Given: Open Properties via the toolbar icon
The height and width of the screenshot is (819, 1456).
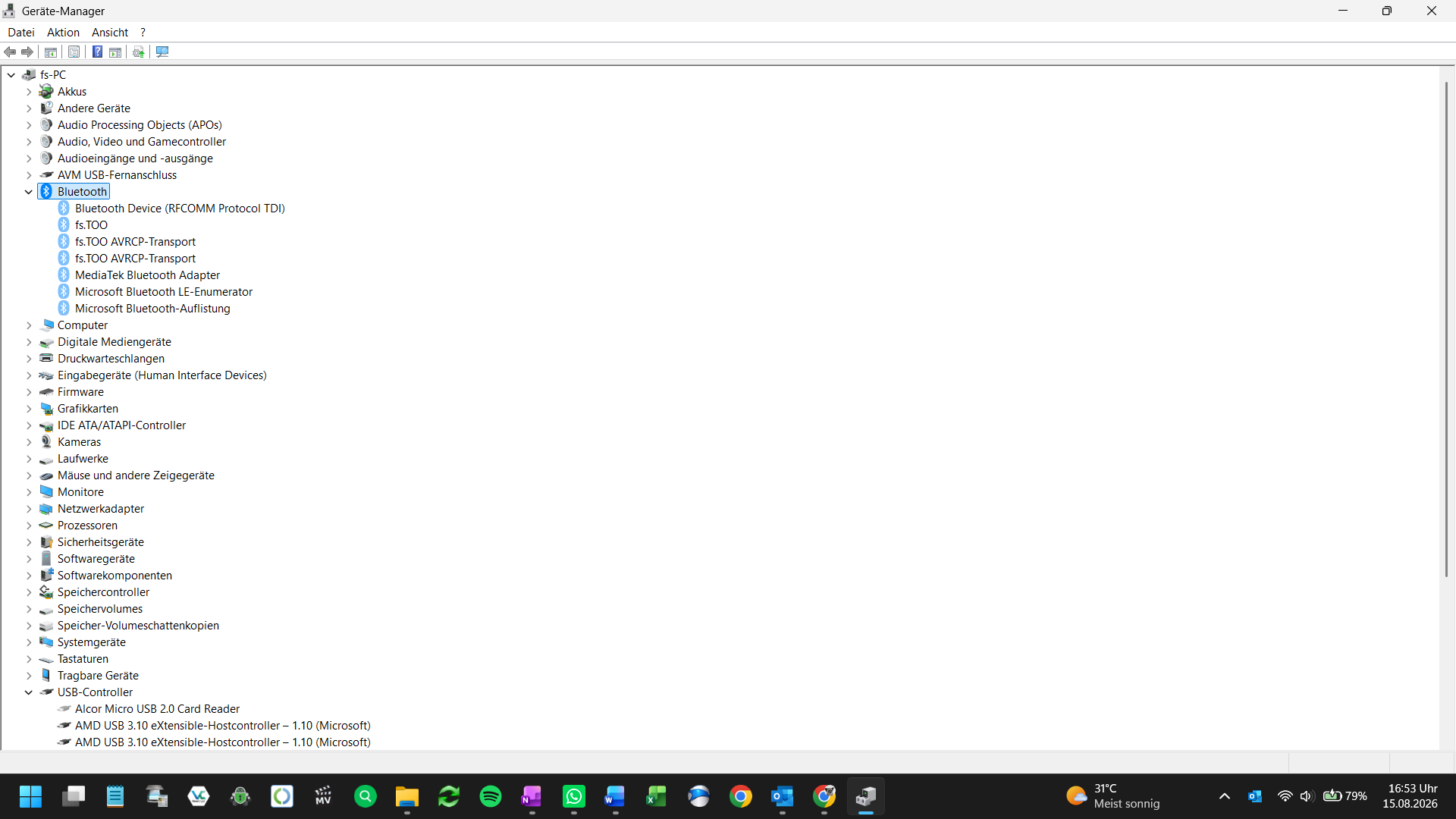Looking at the screenshot, I should 74,52.
